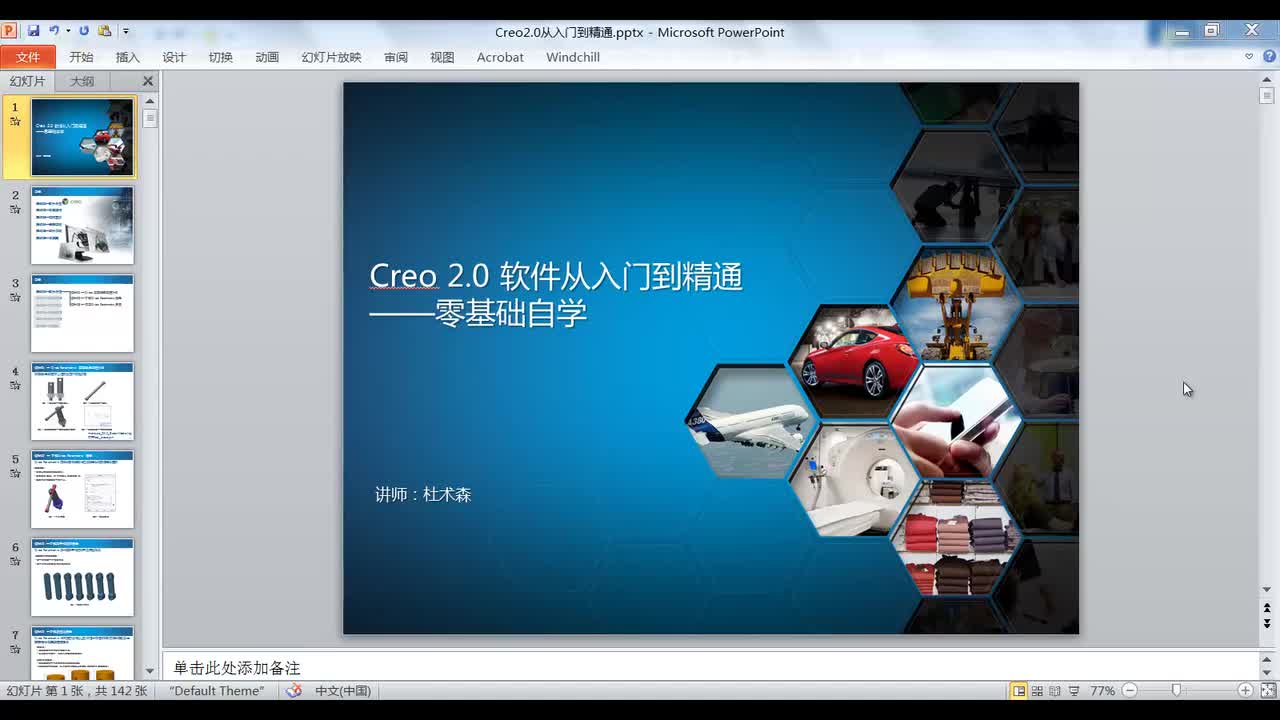Switch to the 大纲 outline pane tab
Image resolution: width=1280 pixels, height=720 pixels.
click(82, 81)
